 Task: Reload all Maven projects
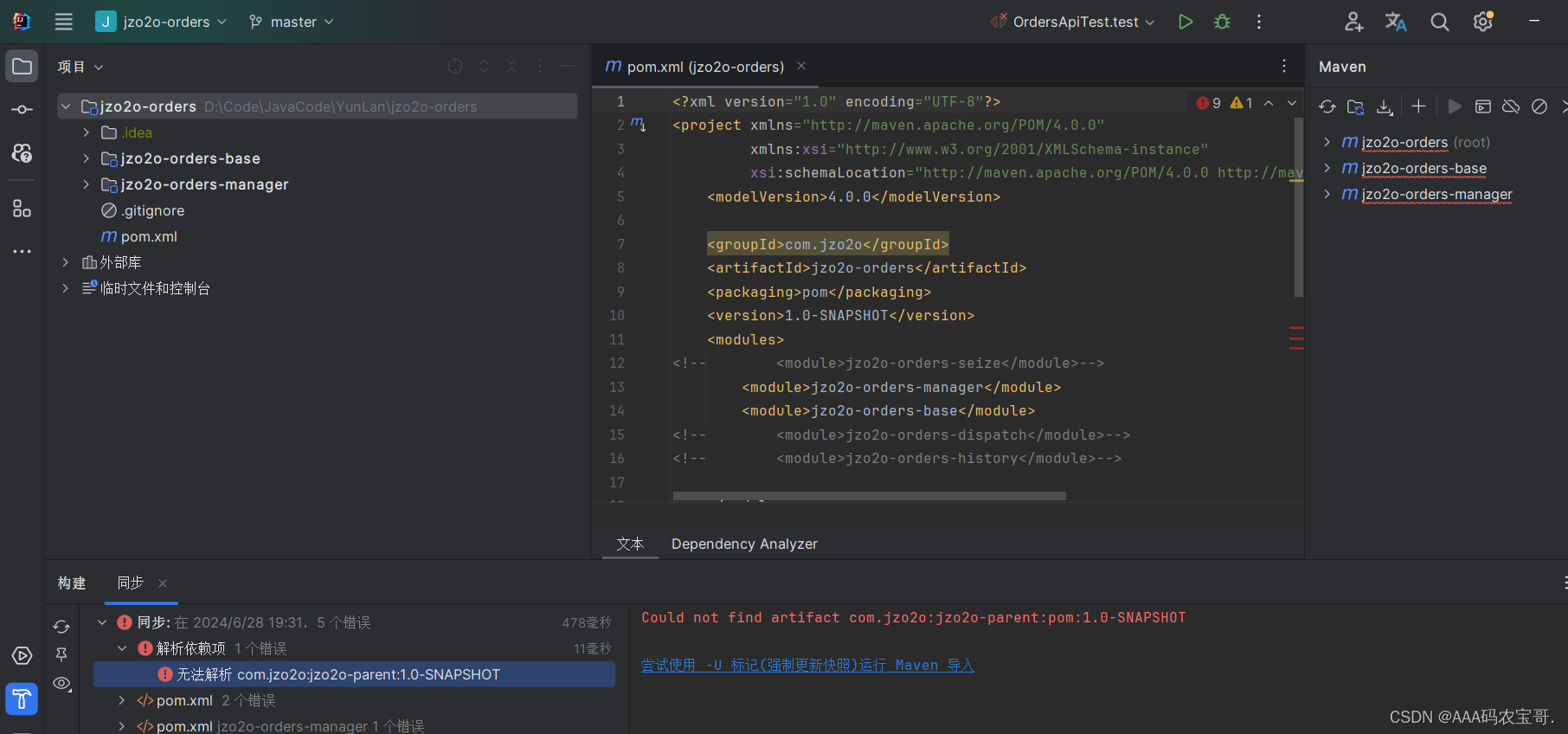click(1327, 106)
